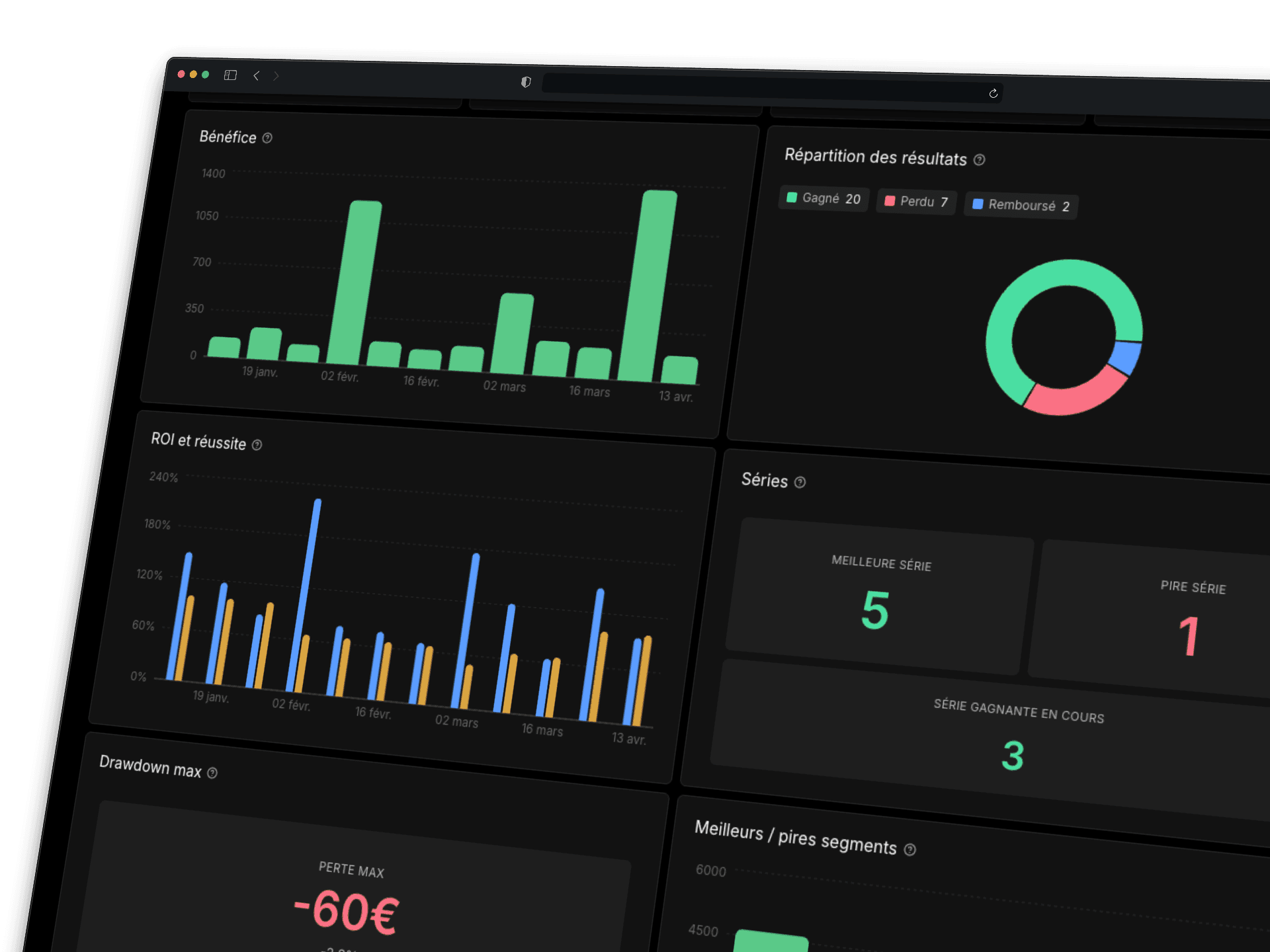This screenshot has width=1270, height=952.
Task: Go back with the left chevron
Action: click(256, 76)
